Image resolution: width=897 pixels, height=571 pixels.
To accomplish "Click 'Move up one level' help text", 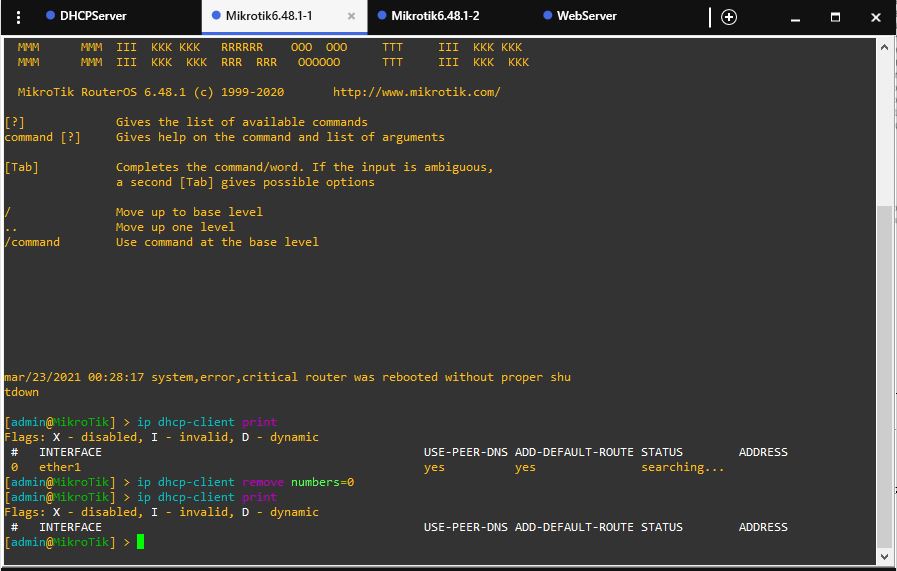I will pos(175,227).
